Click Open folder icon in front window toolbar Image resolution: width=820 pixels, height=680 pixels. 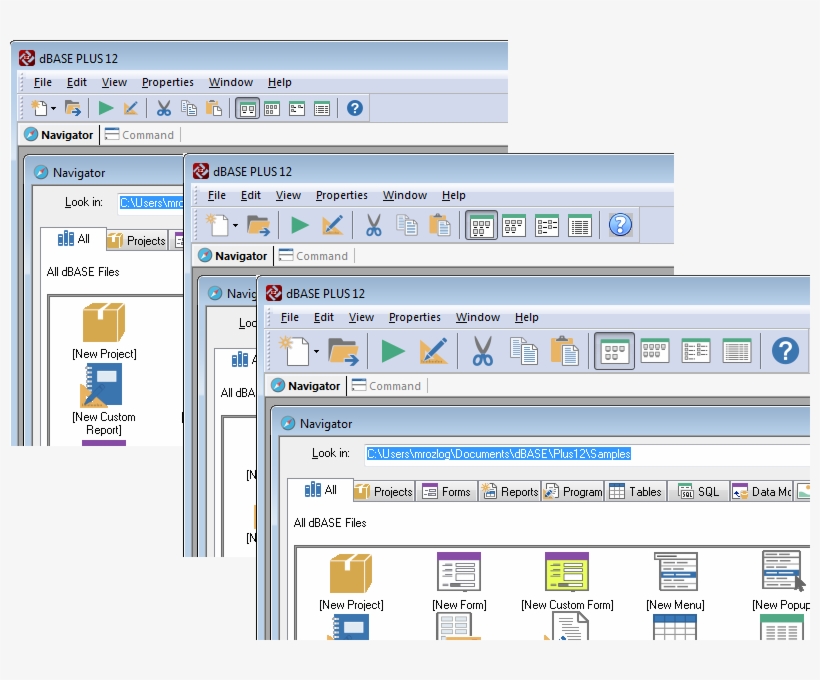343,351
